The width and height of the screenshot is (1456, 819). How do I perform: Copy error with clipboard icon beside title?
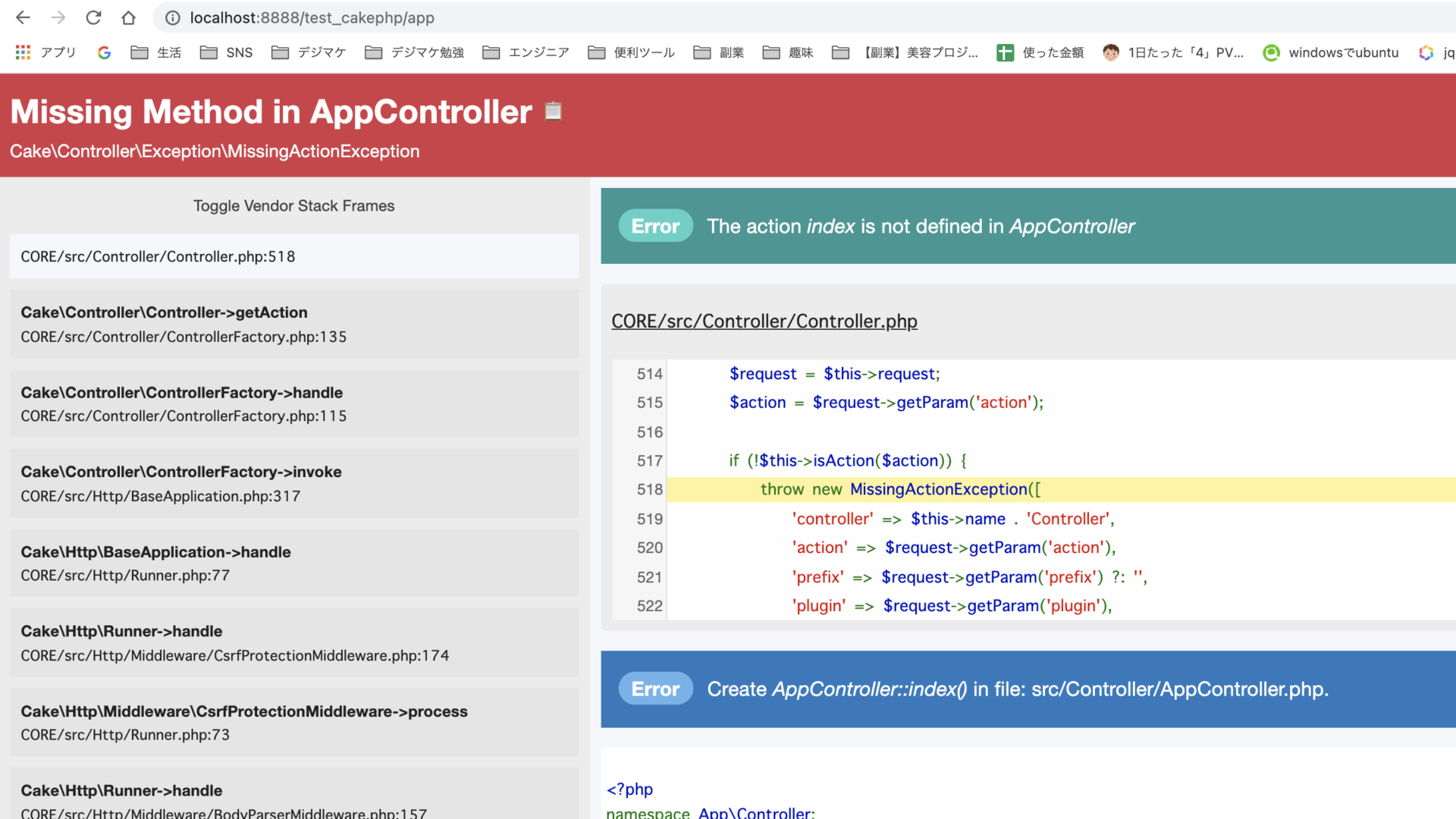[554, 111]
